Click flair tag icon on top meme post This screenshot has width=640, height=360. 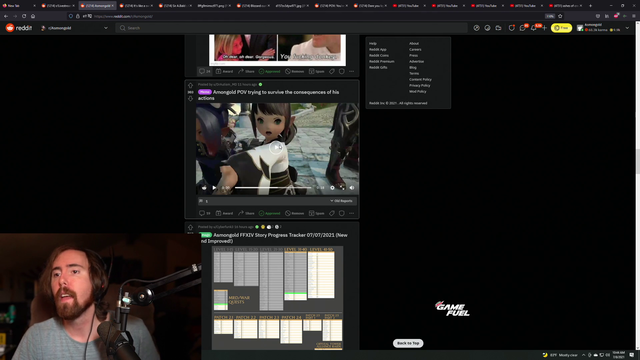click(x=332, y=71)
